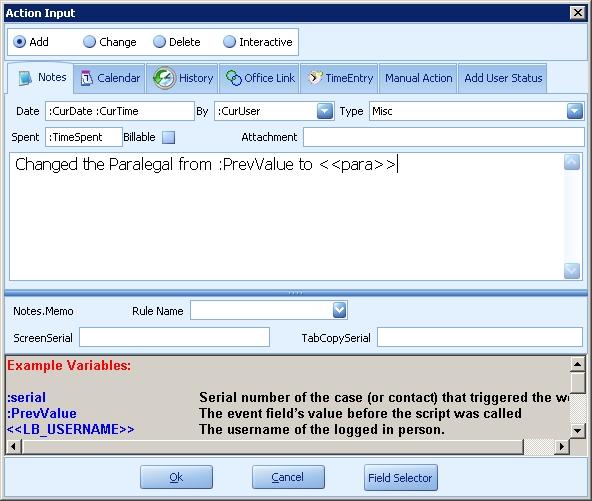The image size is (592, 501).
Task: Click the Cancel button
Action: (288, 477)
